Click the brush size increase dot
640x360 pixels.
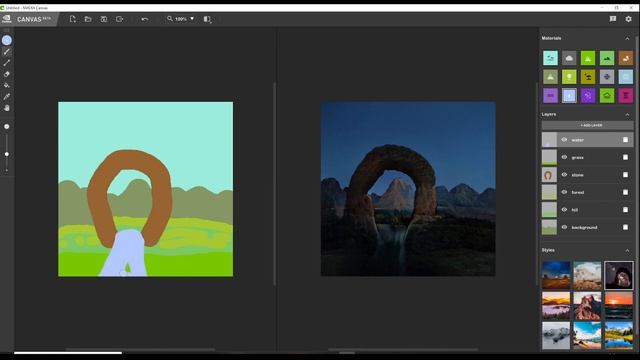[x=7, y=127]
